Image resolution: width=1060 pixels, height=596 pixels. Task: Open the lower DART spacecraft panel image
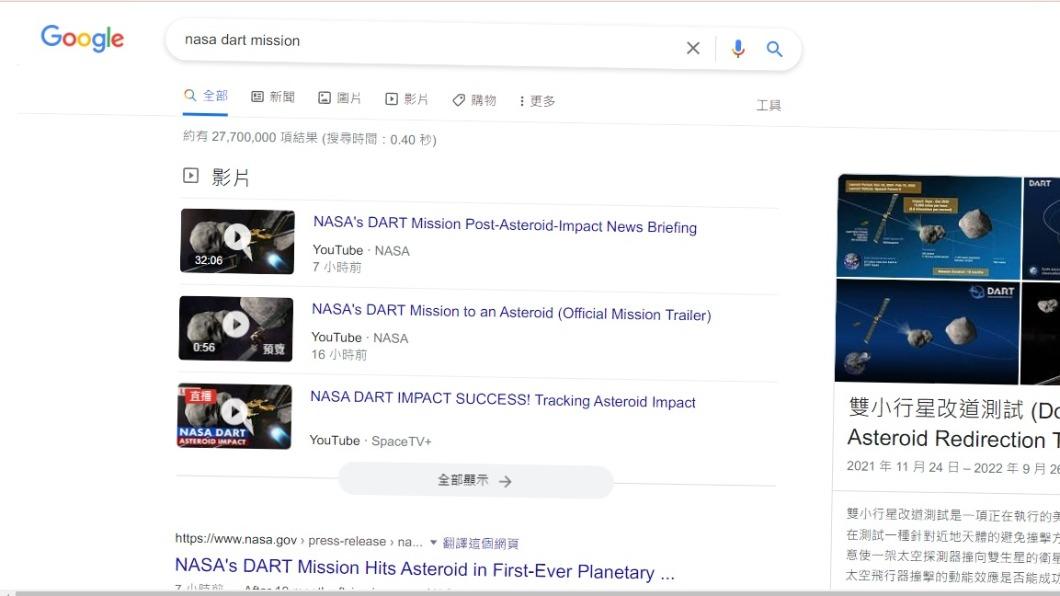tap(927, 331)
